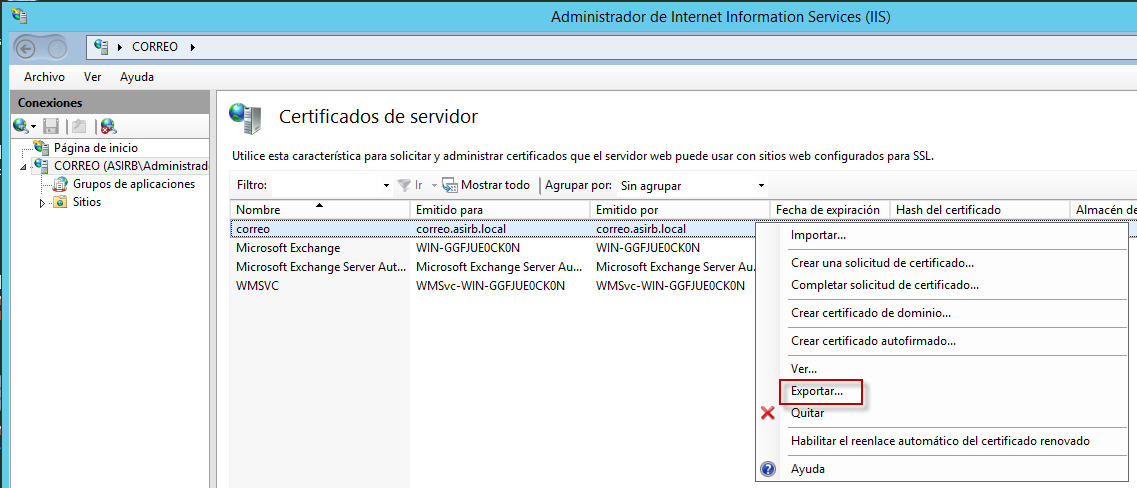Image resolution: width=1137 pixels, height=488 pixels.
Task: Click the Mostrar todo icon
Action: [x=450, y=186]
